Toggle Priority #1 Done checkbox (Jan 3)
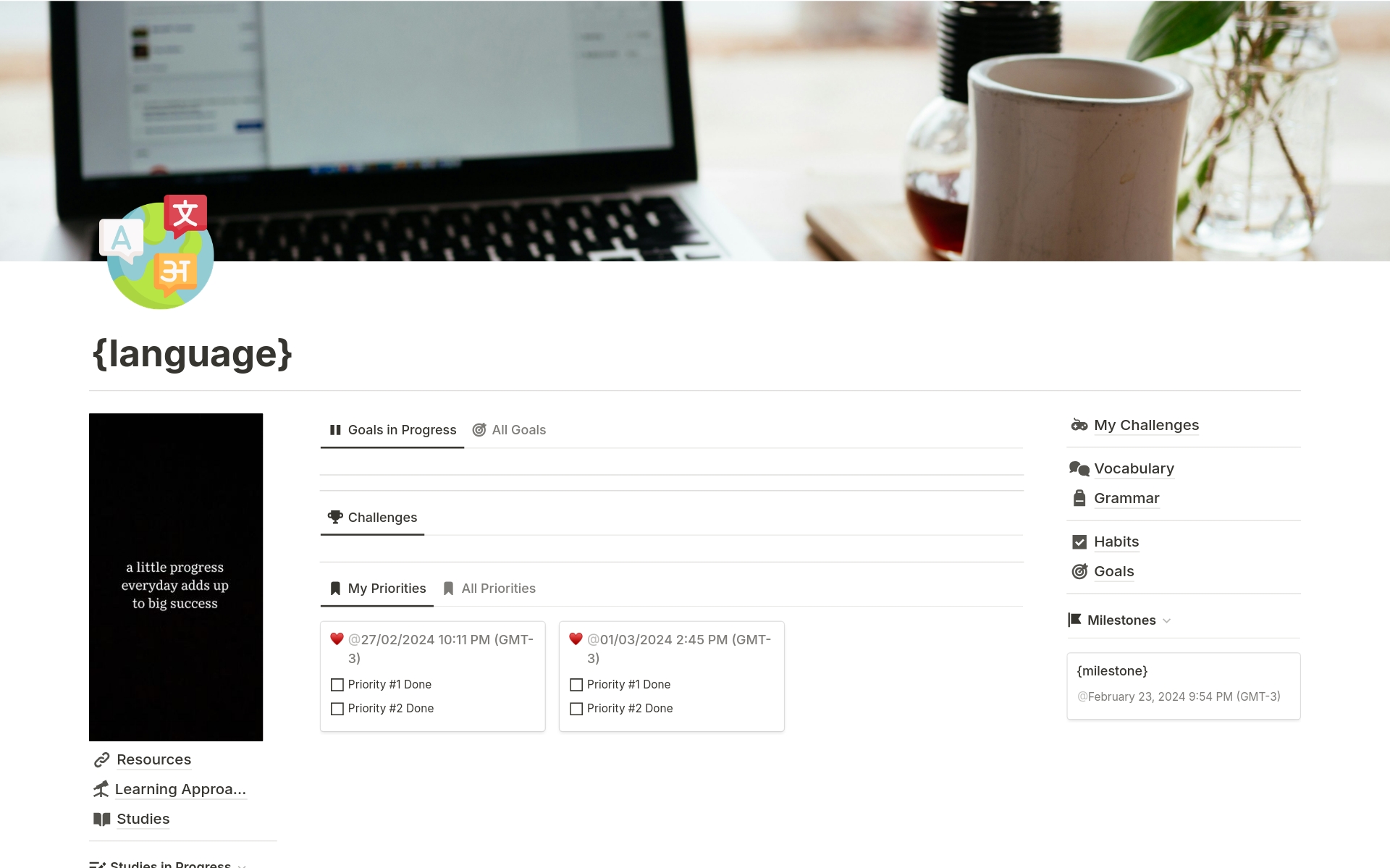Screen dimensions: 1390x868 tap(576, 685)
